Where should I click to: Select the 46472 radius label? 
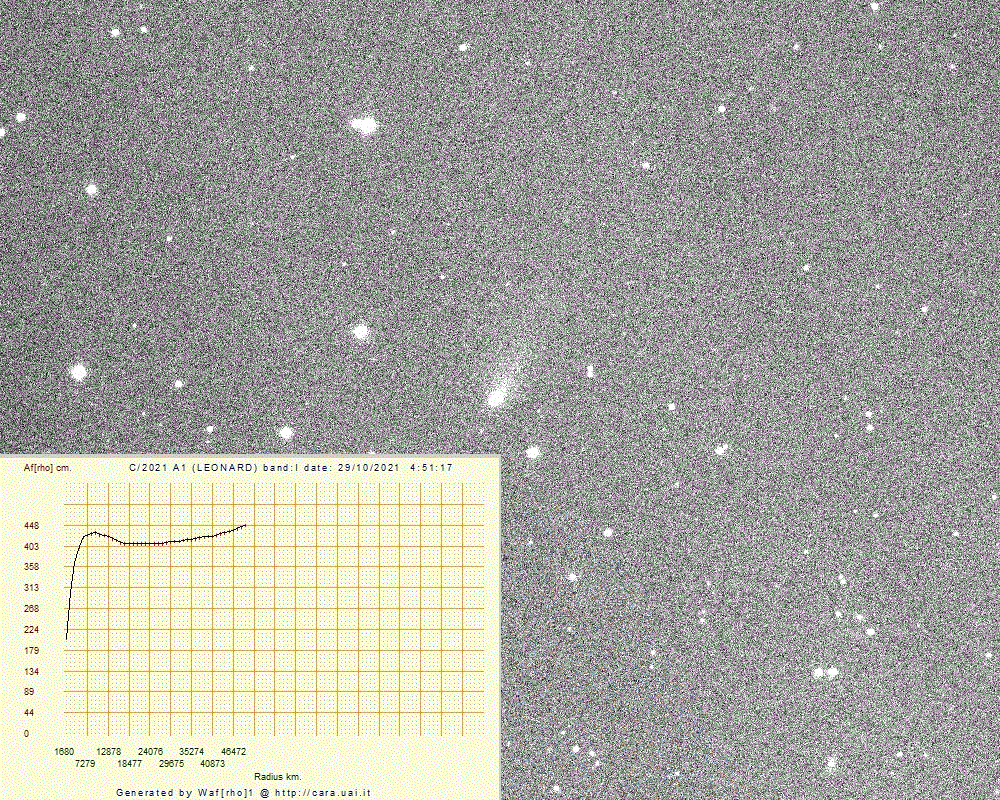pos(233,750)
